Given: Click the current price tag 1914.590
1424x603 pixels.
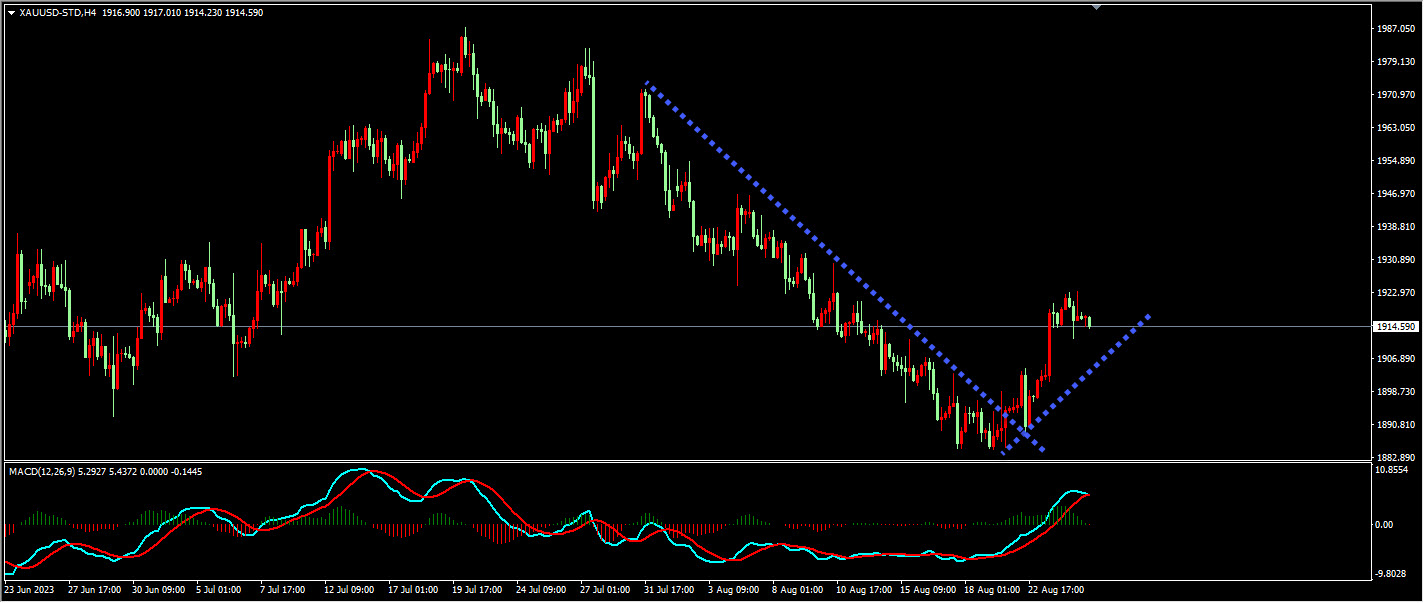Looking at the screenshot, I should point(1394,326).
